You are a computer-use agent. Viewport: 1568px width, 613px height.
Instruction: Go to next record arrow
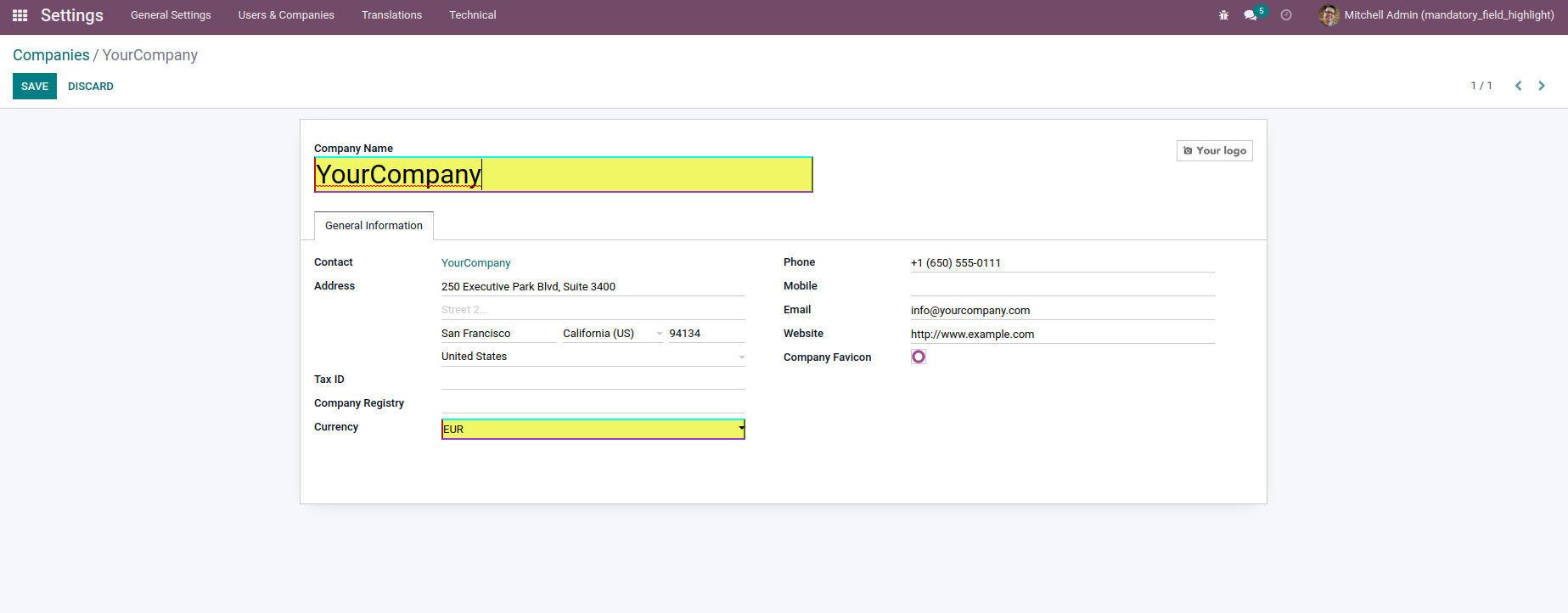pyautogui.click(x=1542, y=86)
